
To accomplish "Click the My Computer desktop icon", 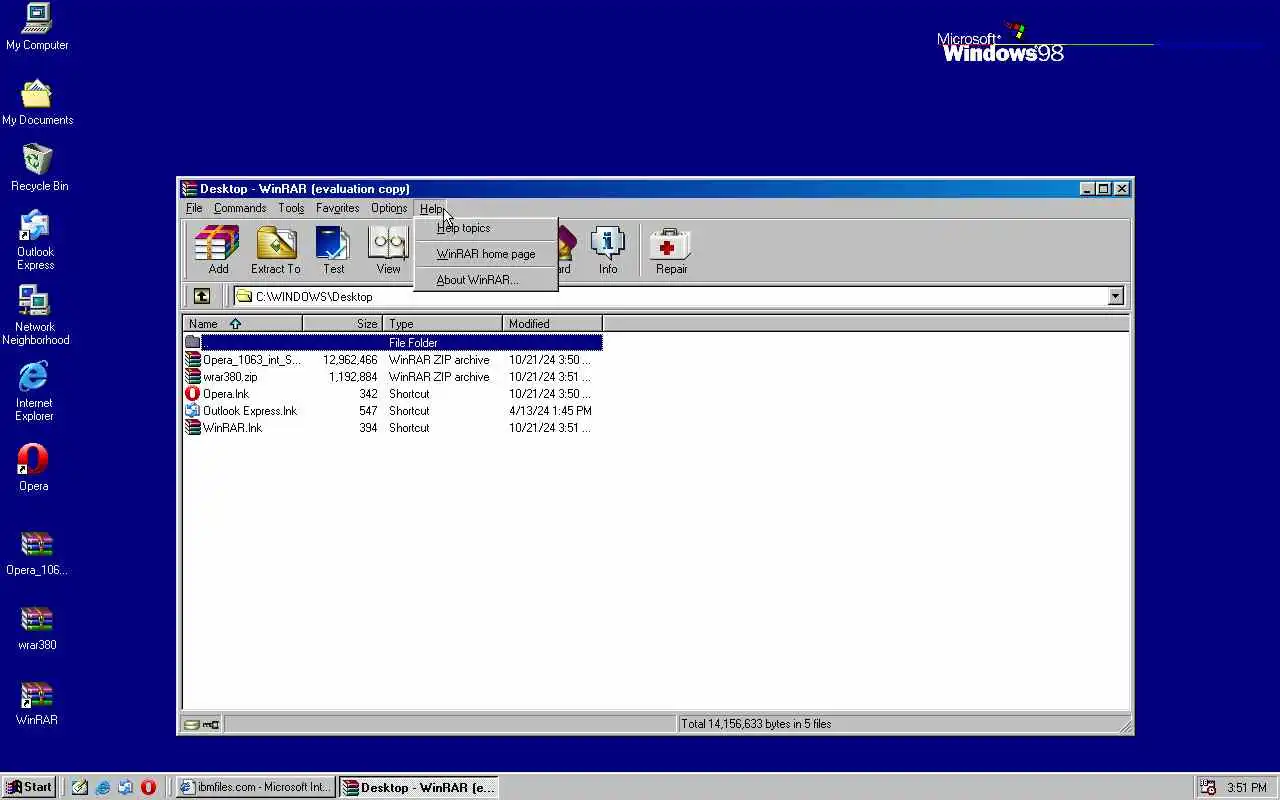I will [x=37, y=27].
